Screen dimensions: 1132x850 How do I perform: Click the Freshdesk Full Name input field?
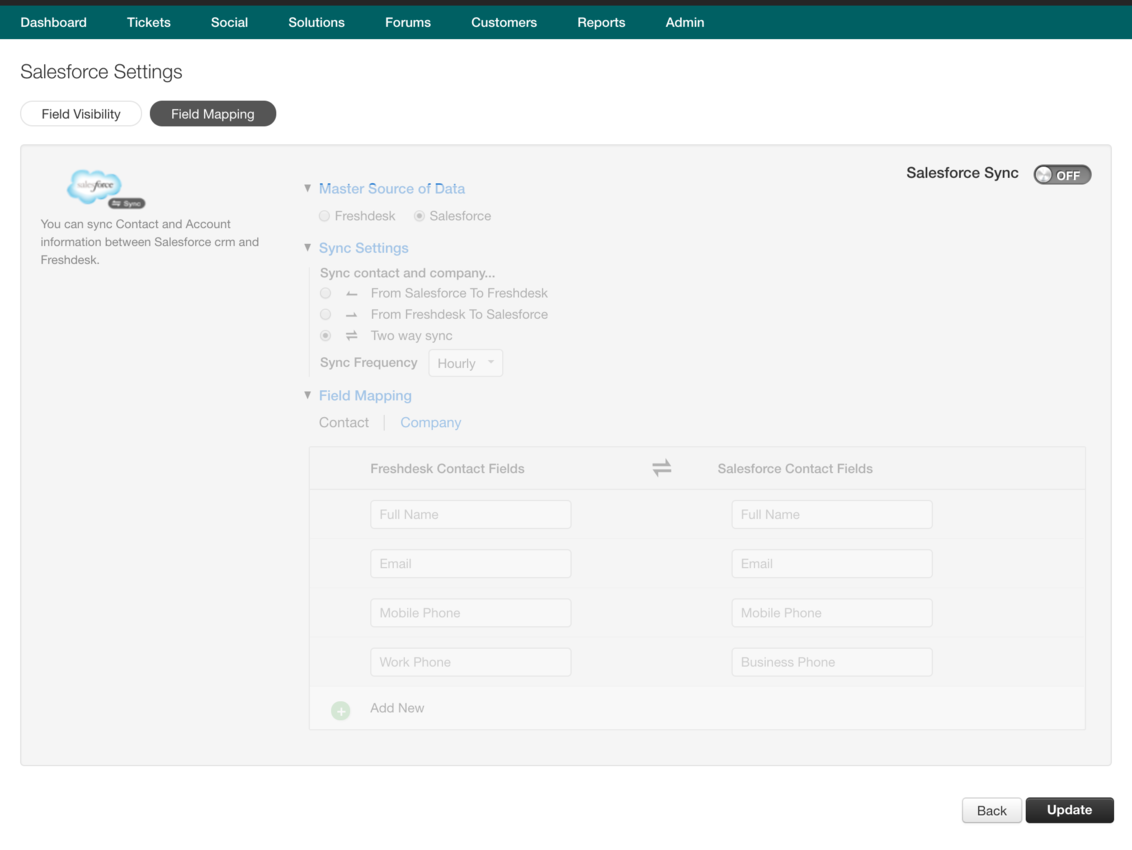[x=470, y=513]
